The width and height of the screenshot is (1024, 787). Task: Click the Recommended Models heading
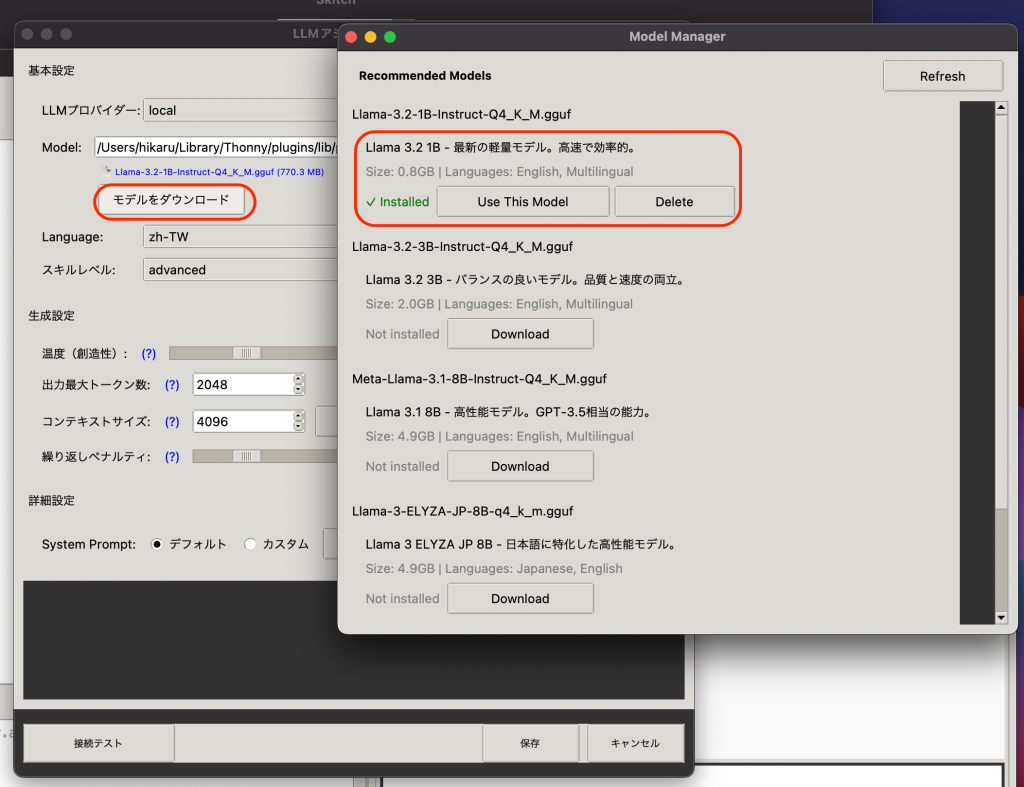point(425,76)
